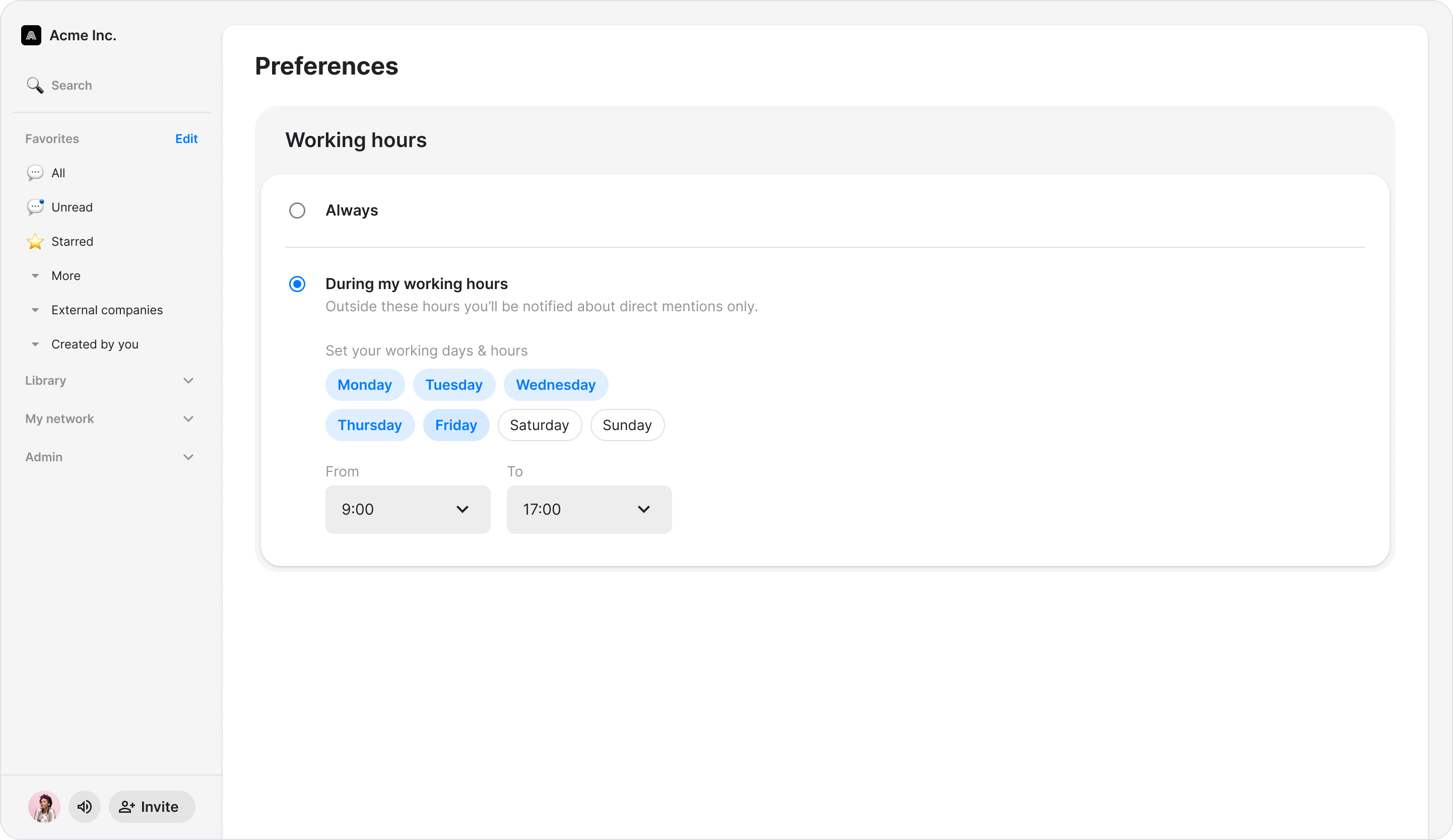Click the speaker sound icon
The height and width of the screenshot is (840, 1453).
point(85,807)
